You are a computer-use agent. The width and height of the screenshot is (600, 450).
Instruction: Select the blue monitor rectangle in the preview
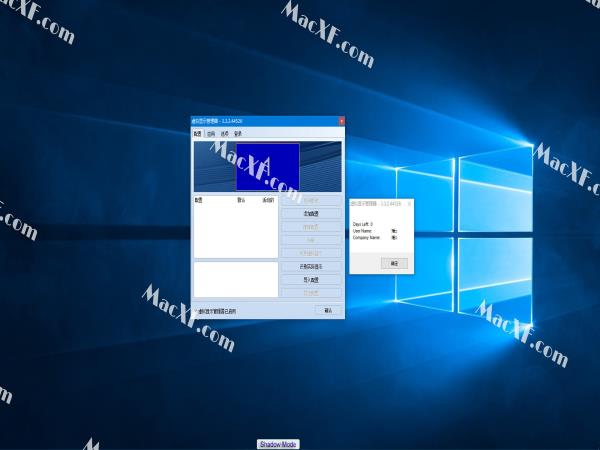[268, 166]
